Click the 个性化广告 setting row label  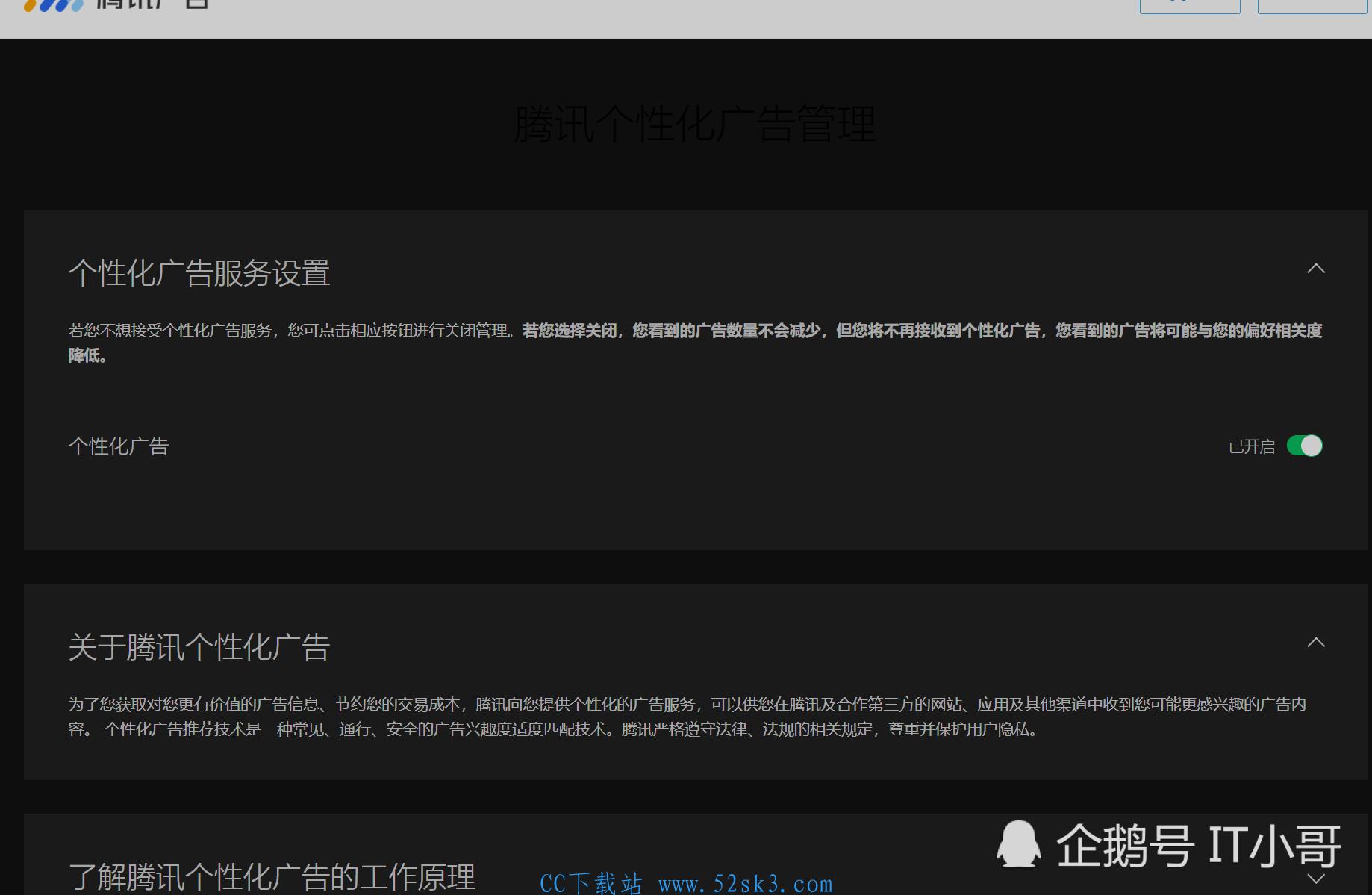(x=119, y=446)
